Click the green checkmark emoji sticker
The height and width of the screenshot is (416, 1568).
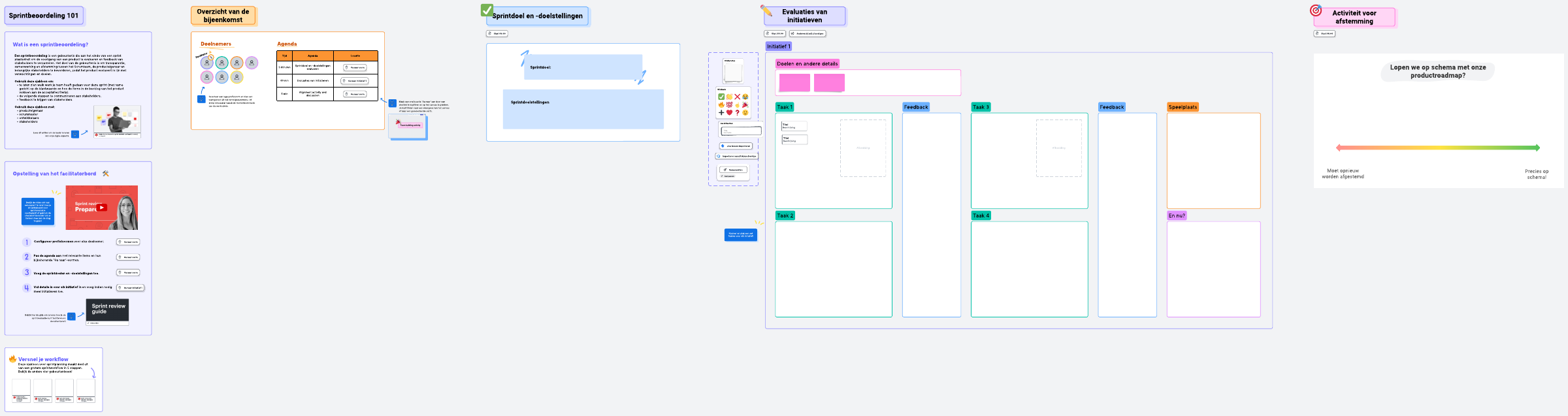click(x=721, y=97)
